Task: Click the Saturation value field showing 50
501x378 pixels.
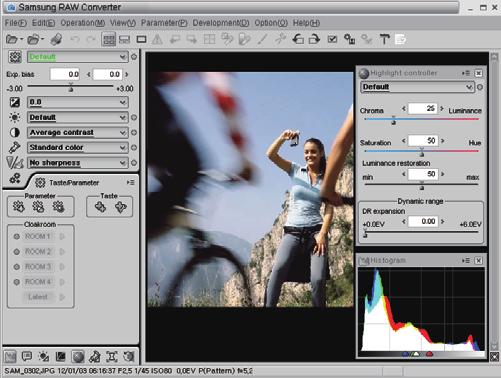Action: pos(423,140)
